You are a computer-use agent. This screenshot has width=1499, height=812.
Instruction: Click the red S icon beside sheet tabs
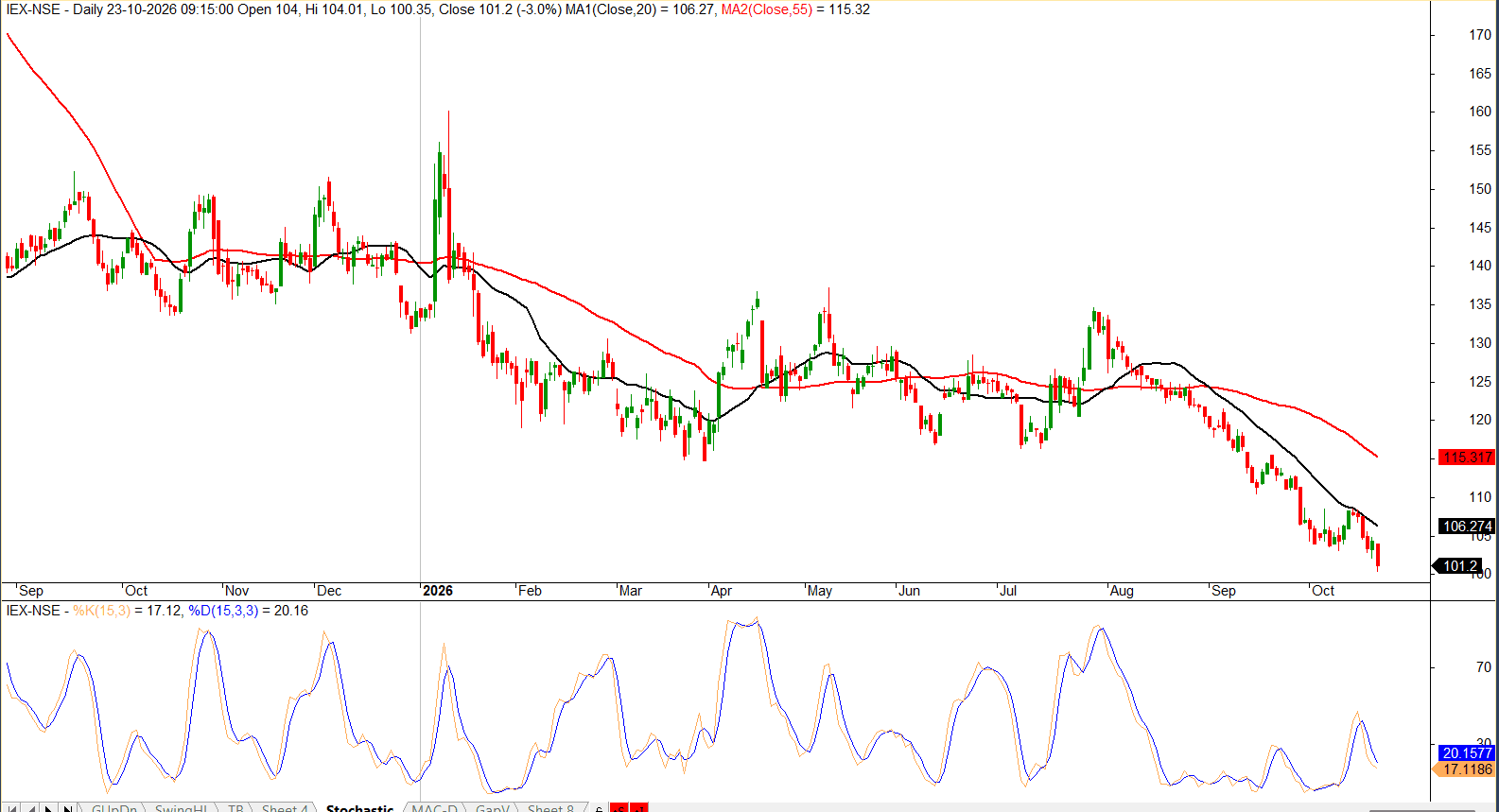point(619,807)
